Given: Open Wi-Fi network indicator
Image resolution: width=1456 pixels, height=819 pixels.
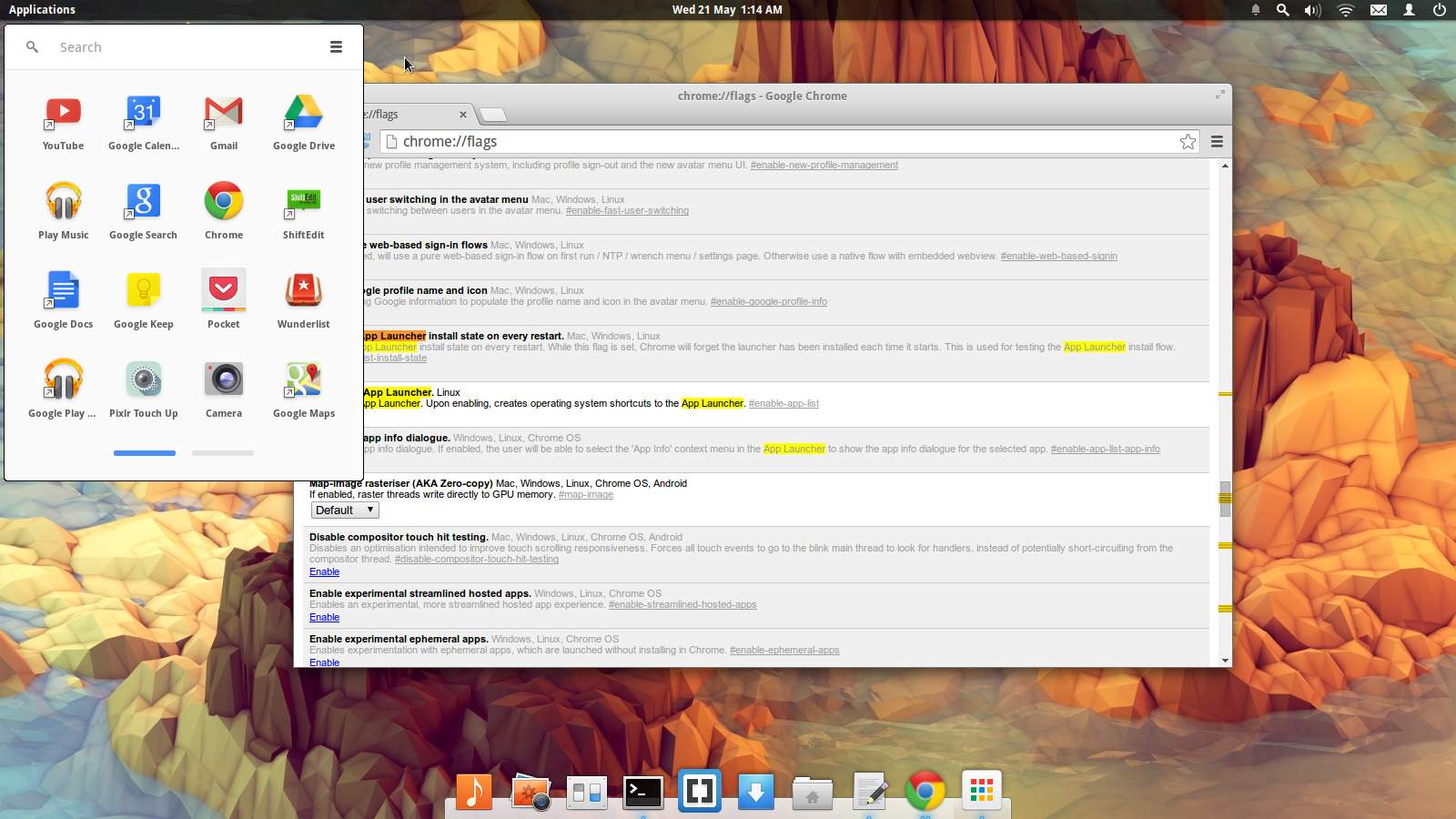Looking at the screenshot, I should [x=1346, y=10].
